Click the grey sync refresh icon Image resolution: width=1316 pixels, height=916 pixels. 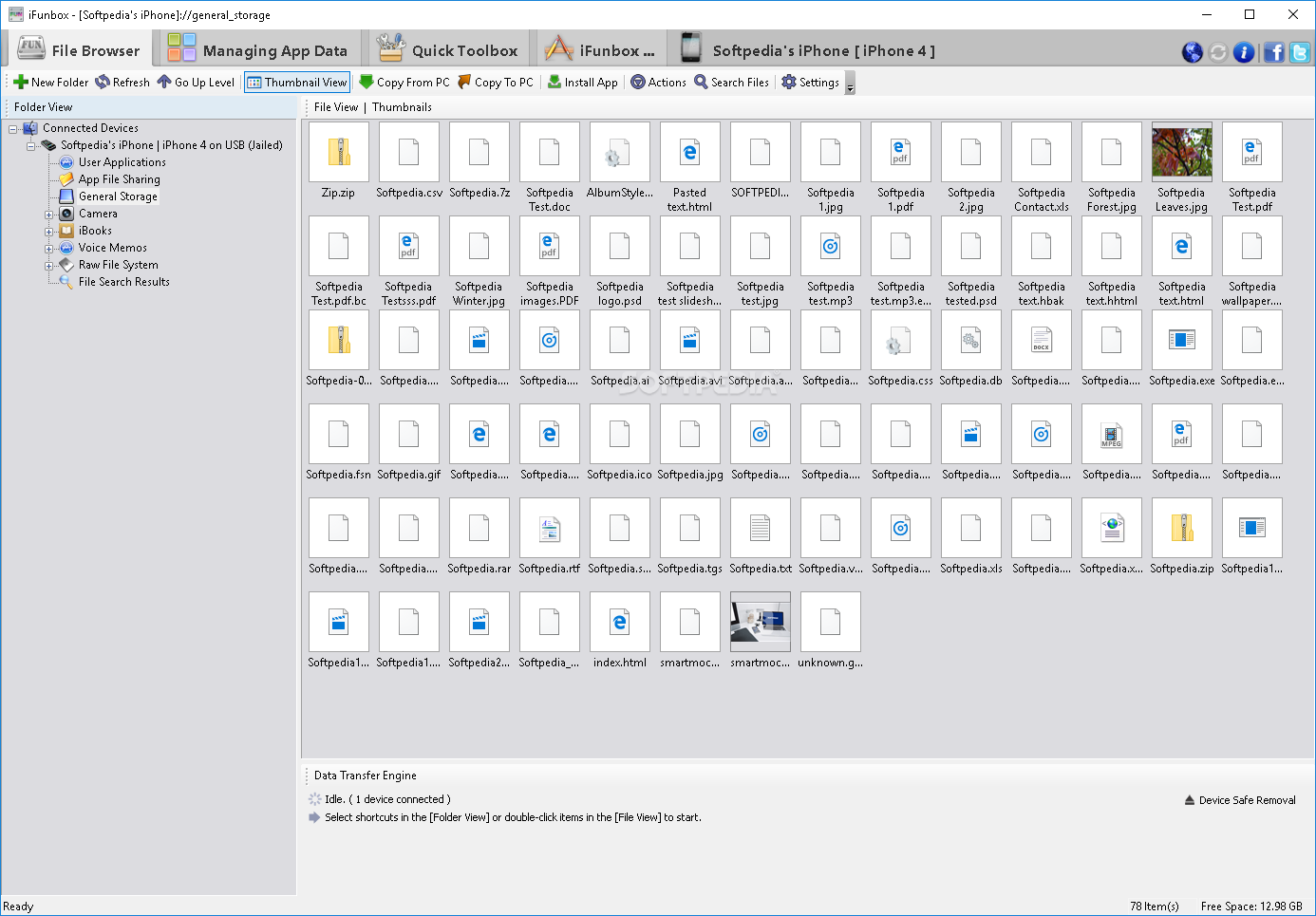tap(1218, 52)
